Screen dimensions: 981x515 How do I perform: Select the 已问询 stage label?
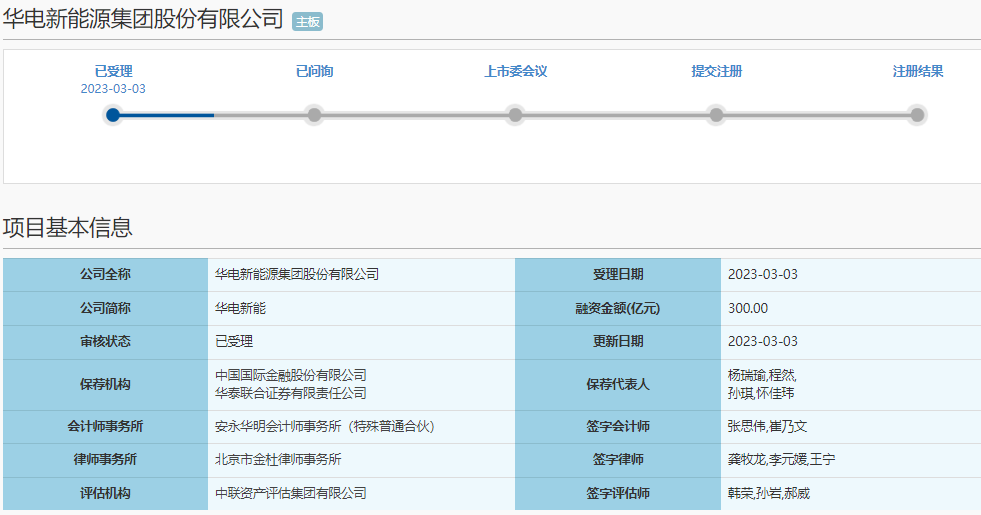[x=314, y=71]
